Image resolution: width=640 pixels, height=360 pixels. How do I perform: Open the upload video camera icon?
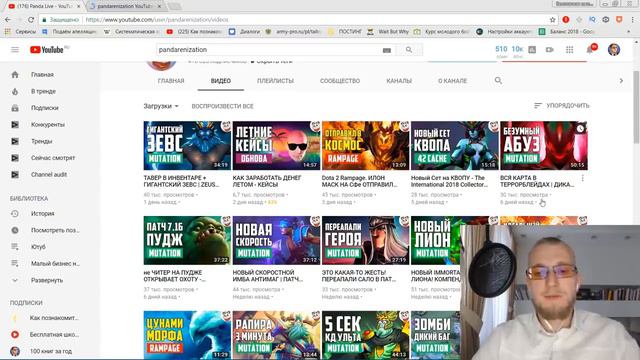point(550,50)
